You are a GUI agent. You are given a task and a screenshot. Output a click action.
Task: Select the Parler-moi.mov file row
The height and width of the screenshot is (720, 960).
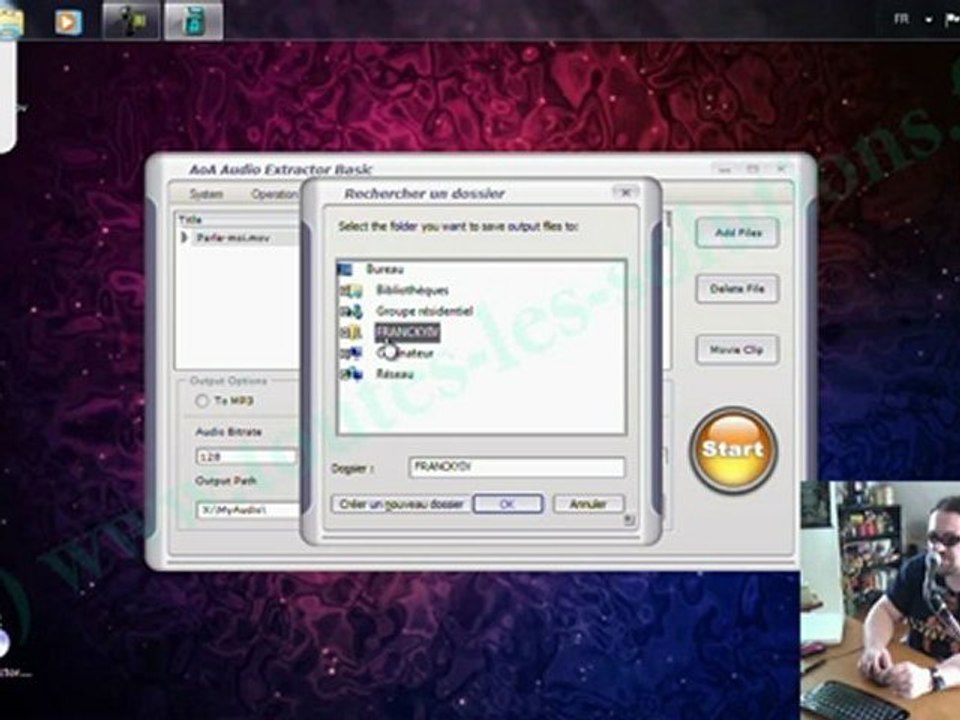click(x=239, y=238)
